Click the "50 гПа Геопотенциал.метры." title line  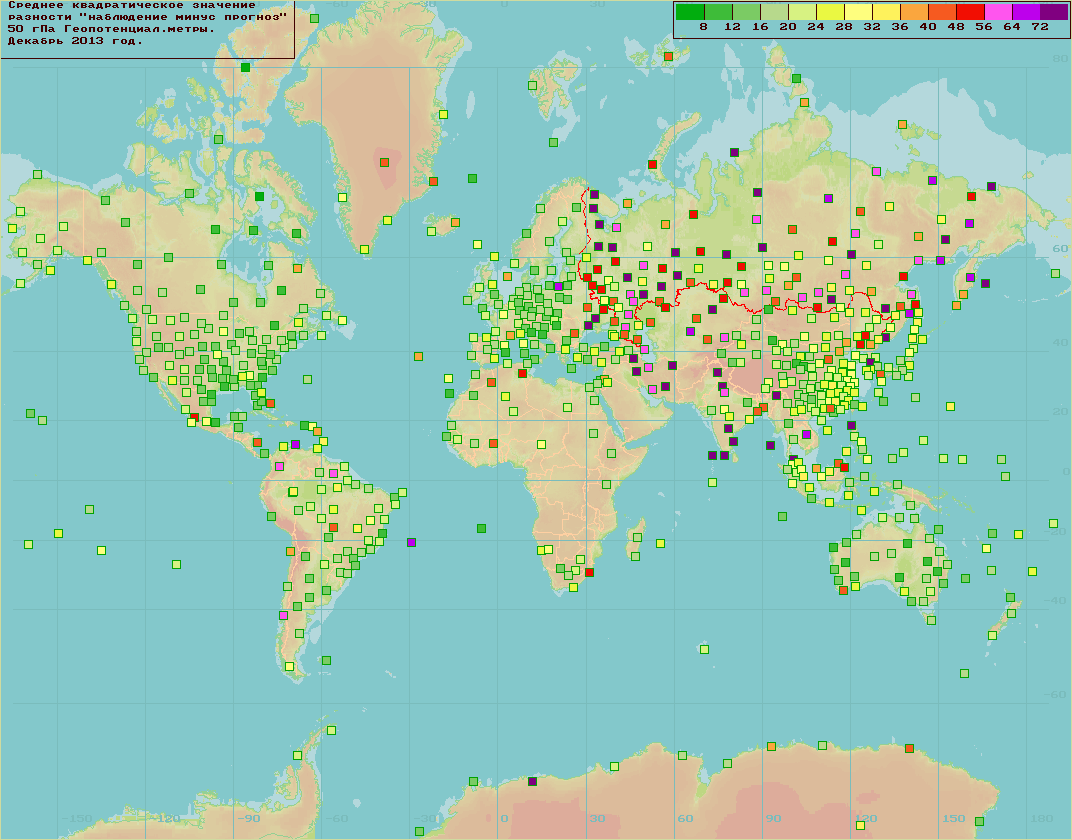click(x=111, y=29)
